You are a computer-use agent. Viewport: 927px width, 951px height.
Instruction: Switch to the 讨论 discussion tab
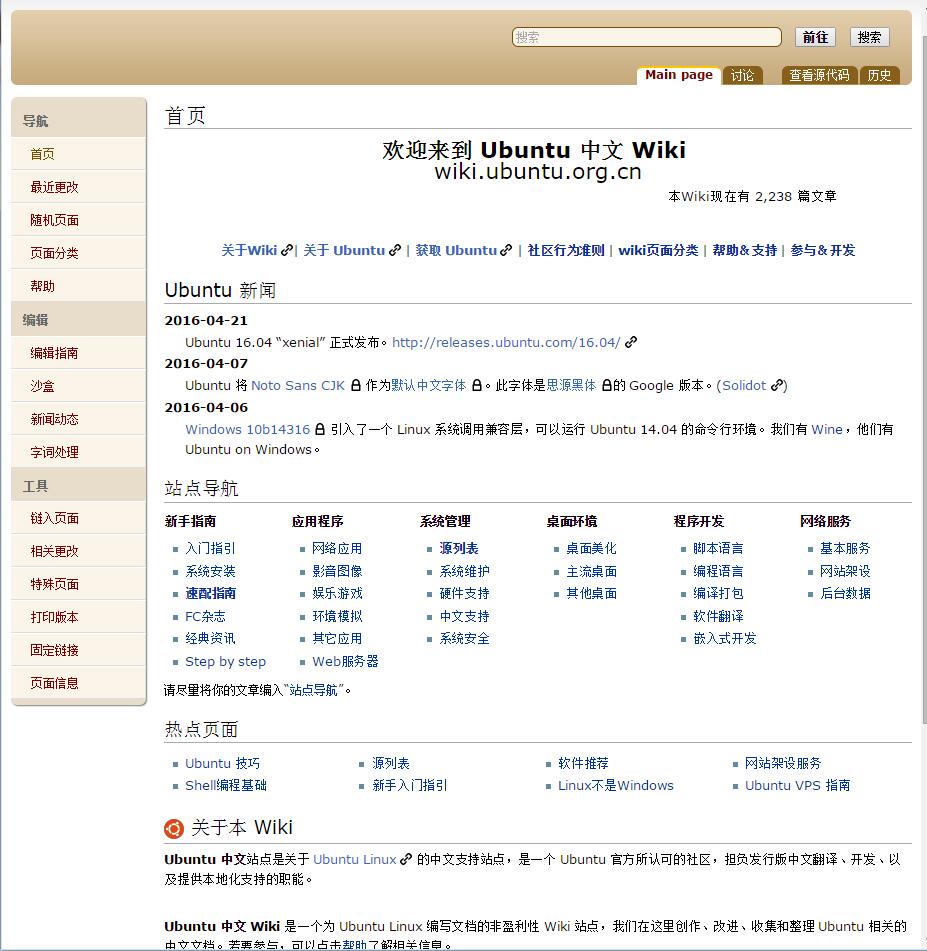pyautogui.click(x=742, y=75)
